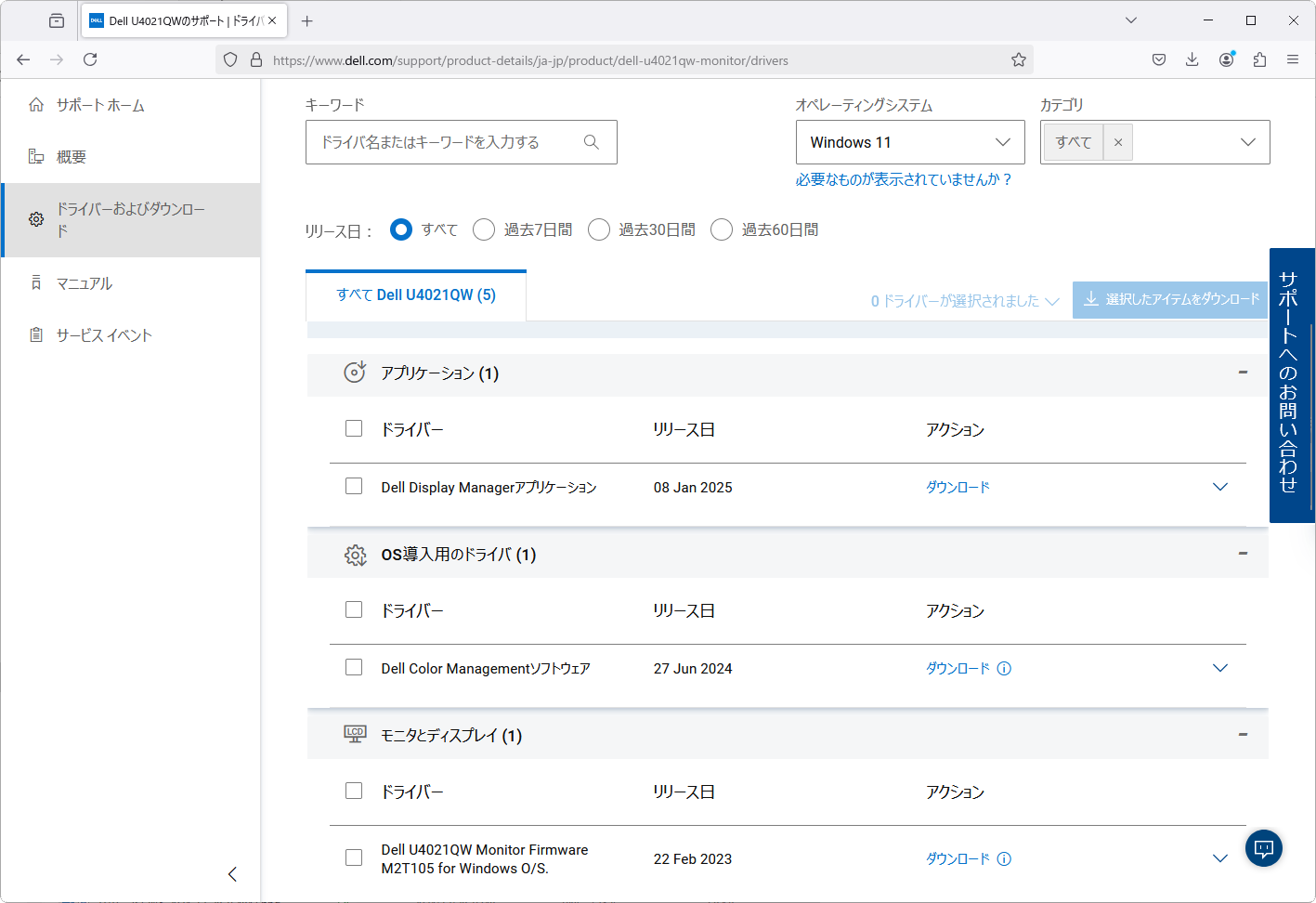Click 必要なものが表示されていませんか？ link

[904, 179]
